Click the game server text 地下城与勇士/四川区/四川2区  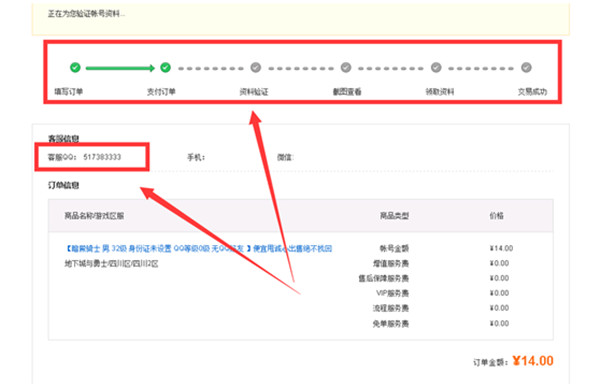point(111,264)
